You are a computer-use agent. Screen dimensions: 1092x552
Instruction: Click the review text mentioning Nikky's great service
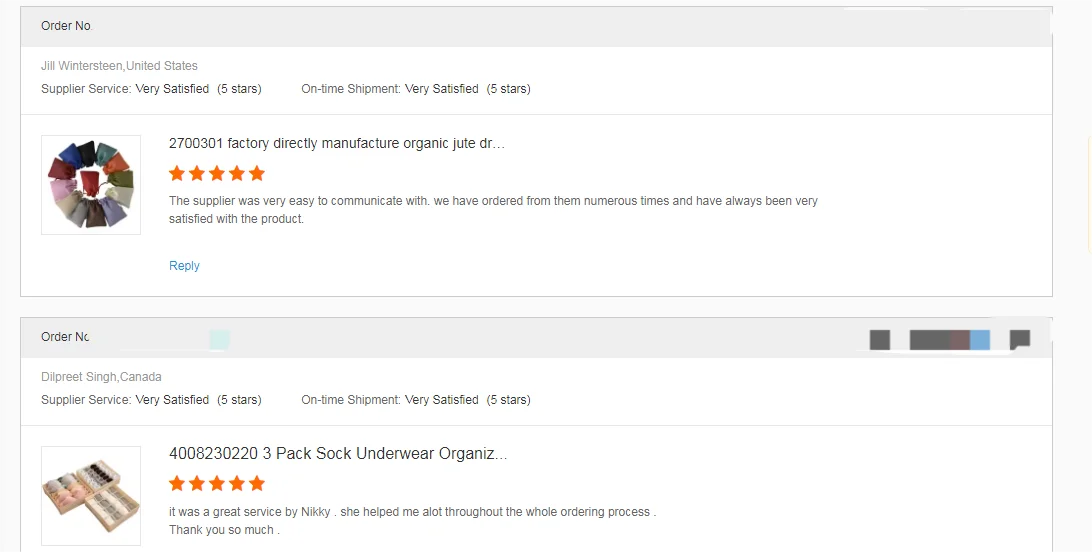point(412,512)
